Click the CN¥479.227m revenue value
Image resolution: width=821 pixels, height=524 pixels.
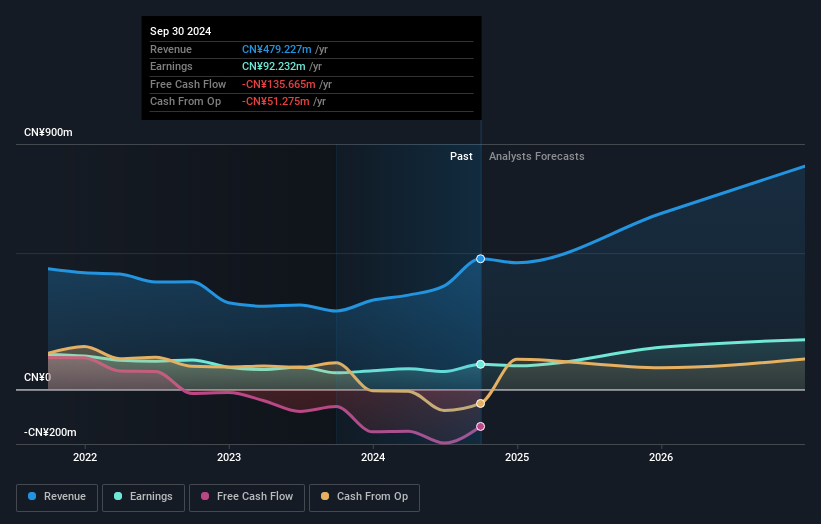point(276,49)
